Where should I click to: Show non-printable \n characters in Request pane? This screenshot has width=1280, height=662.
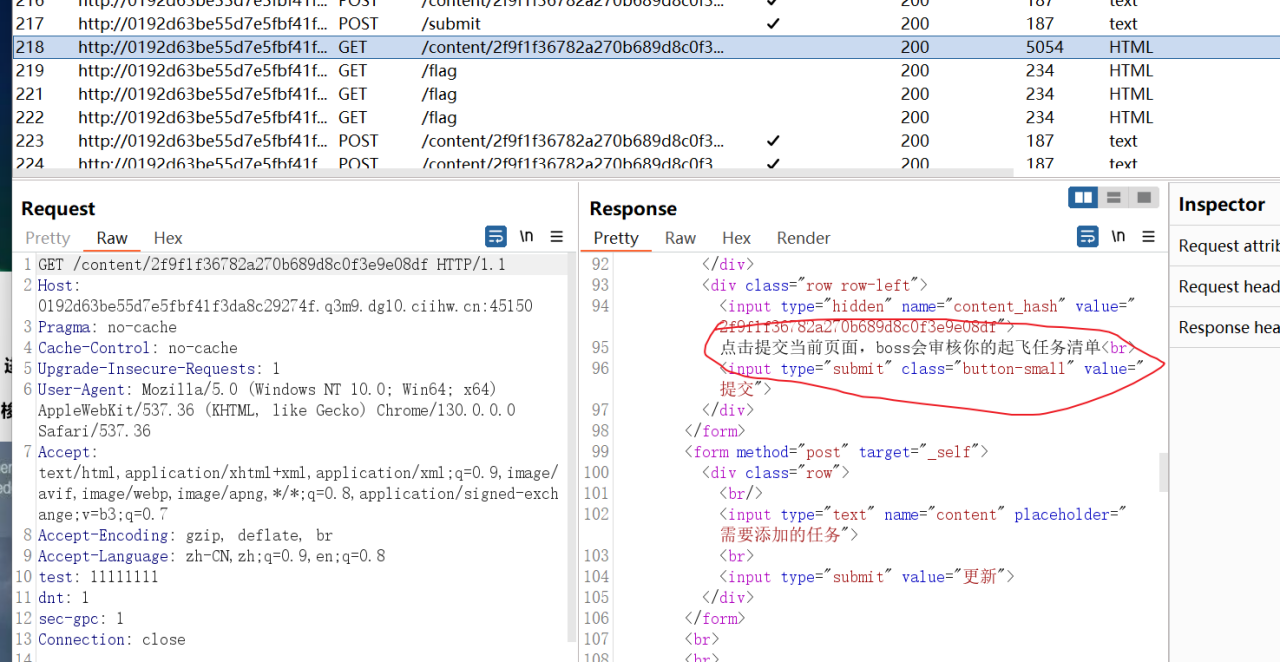(x=526, y=237)
